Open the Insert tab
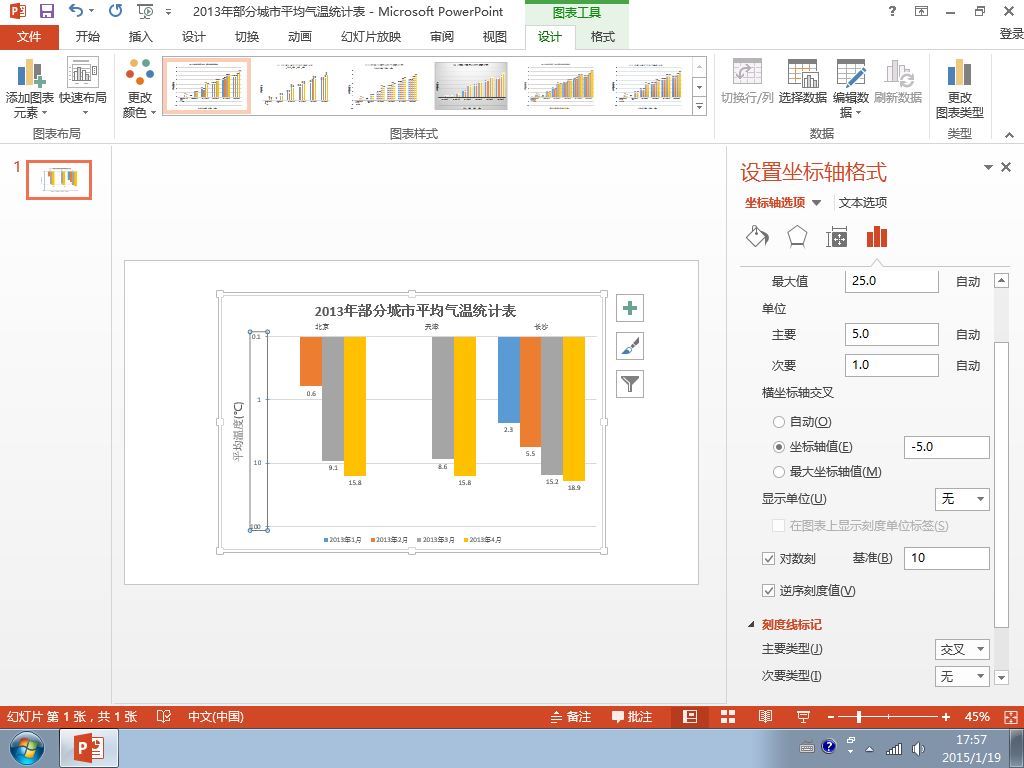 click(140, 37)
